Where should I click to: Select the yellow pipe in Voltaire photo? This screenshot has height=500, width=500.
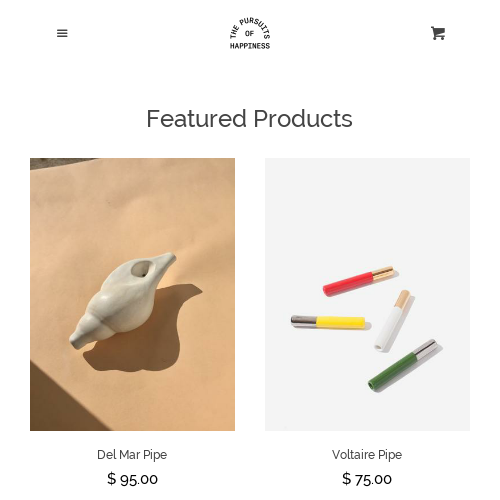328,322
